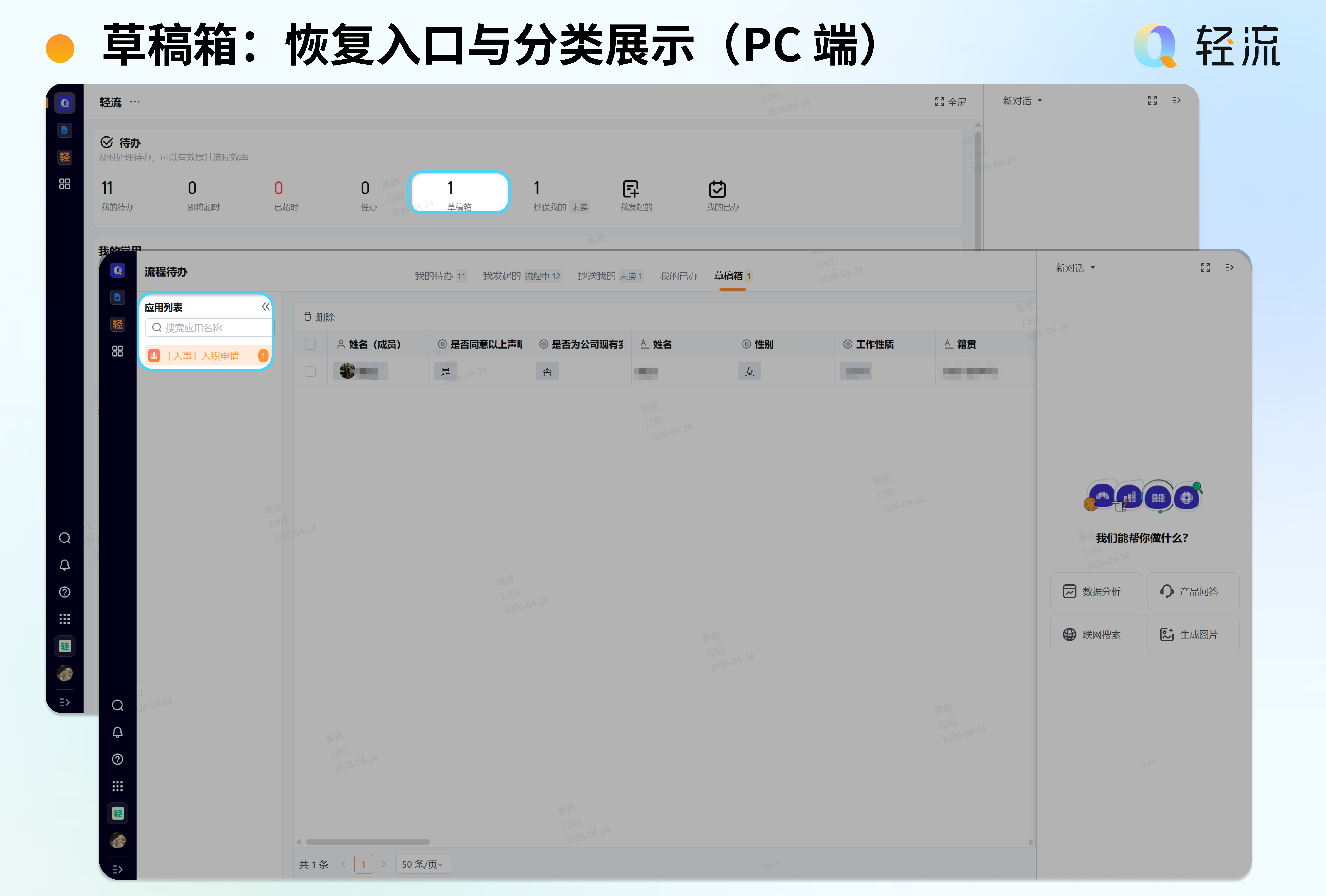This screenshot has width=1326, height=896.
Task: Click search icon in the back window sidebar
Action: [65, 538]
